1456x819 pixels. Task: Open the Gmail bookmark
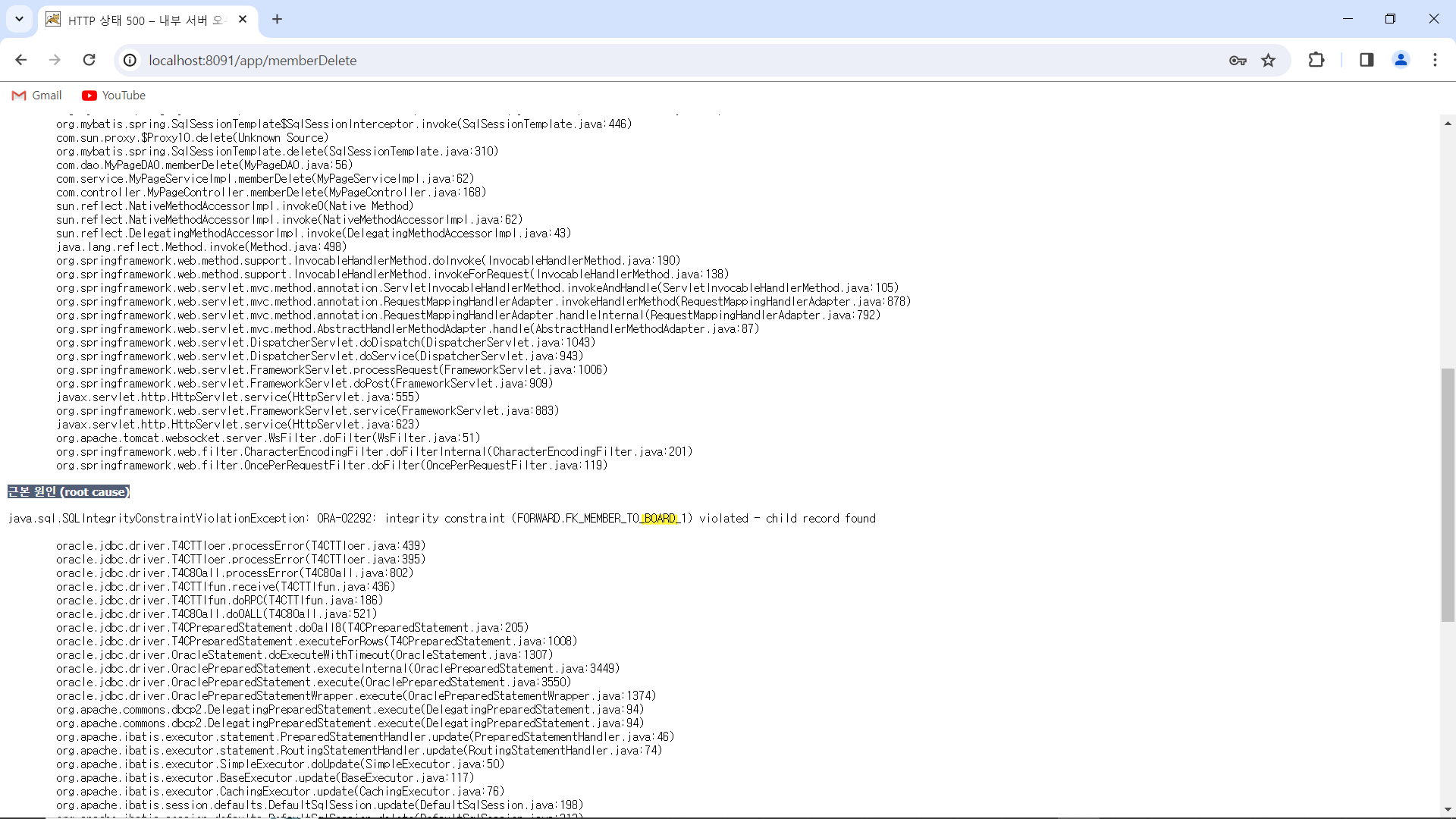point(37,96)
